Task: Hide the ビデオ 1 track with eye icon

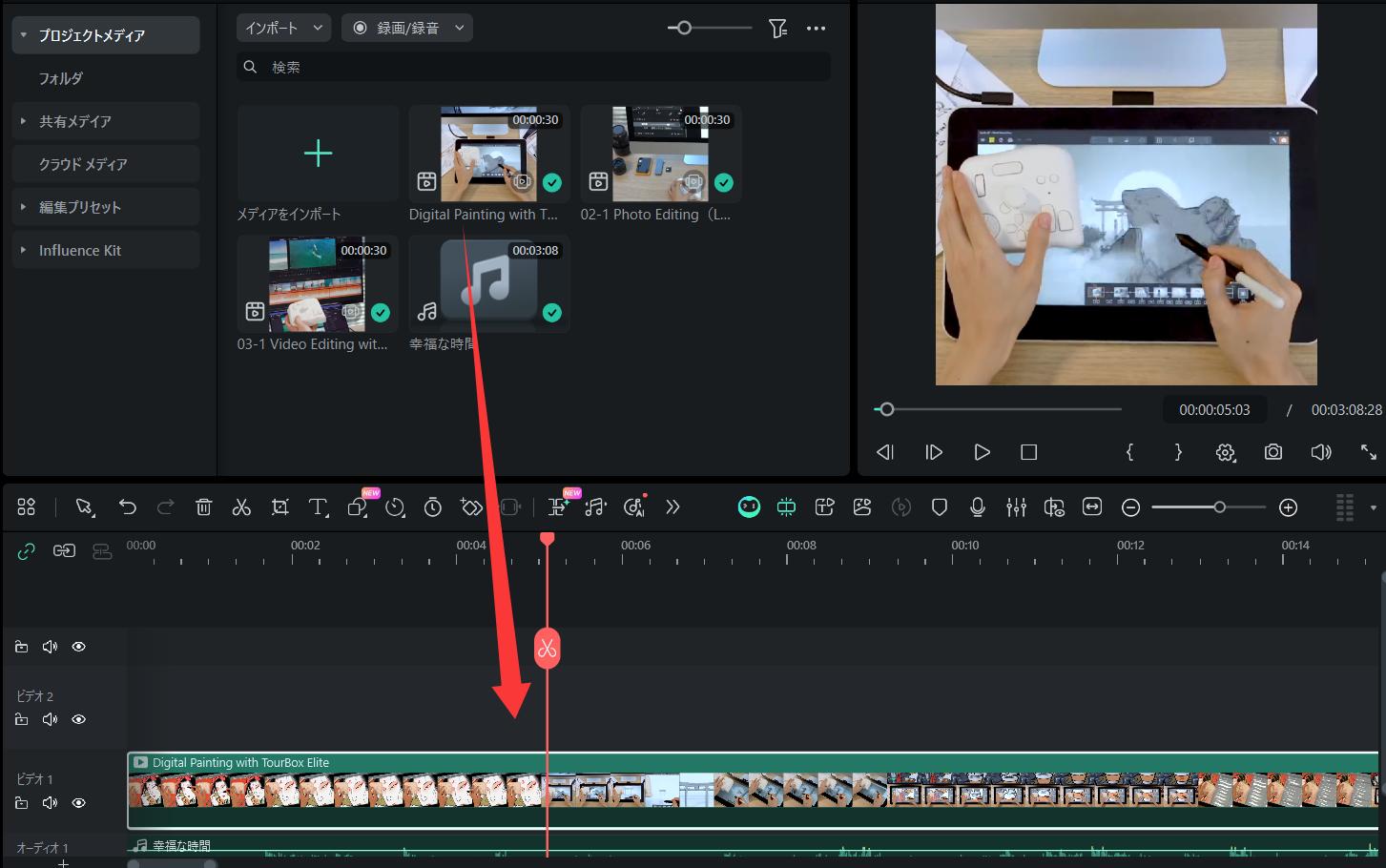Action: pos(79,803)
